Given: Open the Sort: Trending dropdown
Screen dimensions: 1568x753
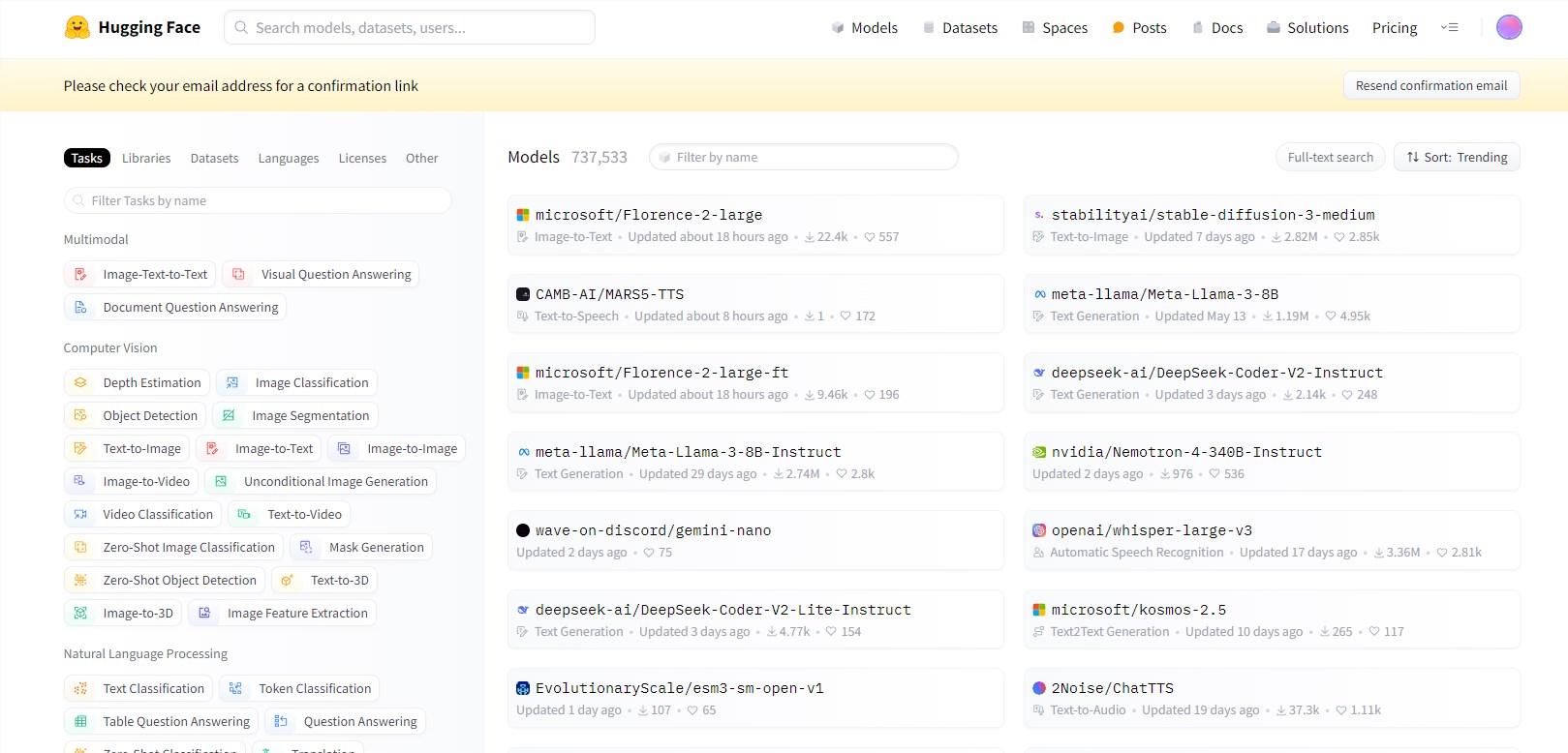Looking at the screenshot, I should (x=1456, y=157).
